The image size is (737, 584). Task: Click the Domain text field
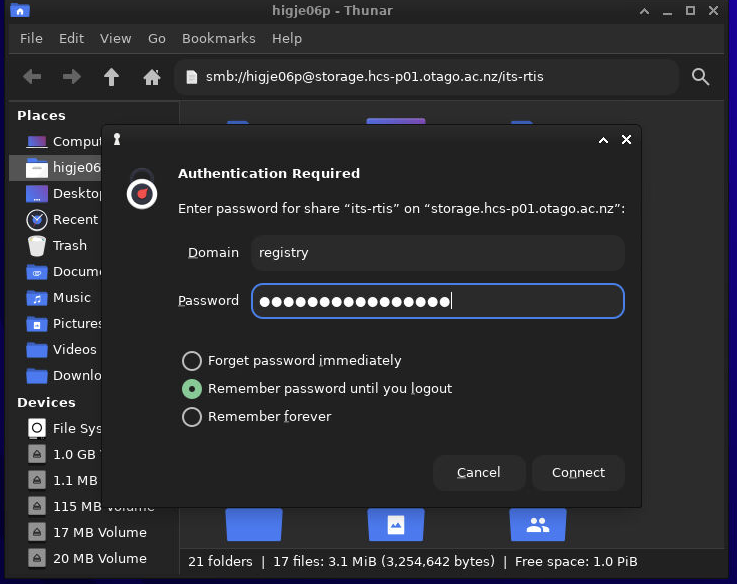[x=437, y=253]
